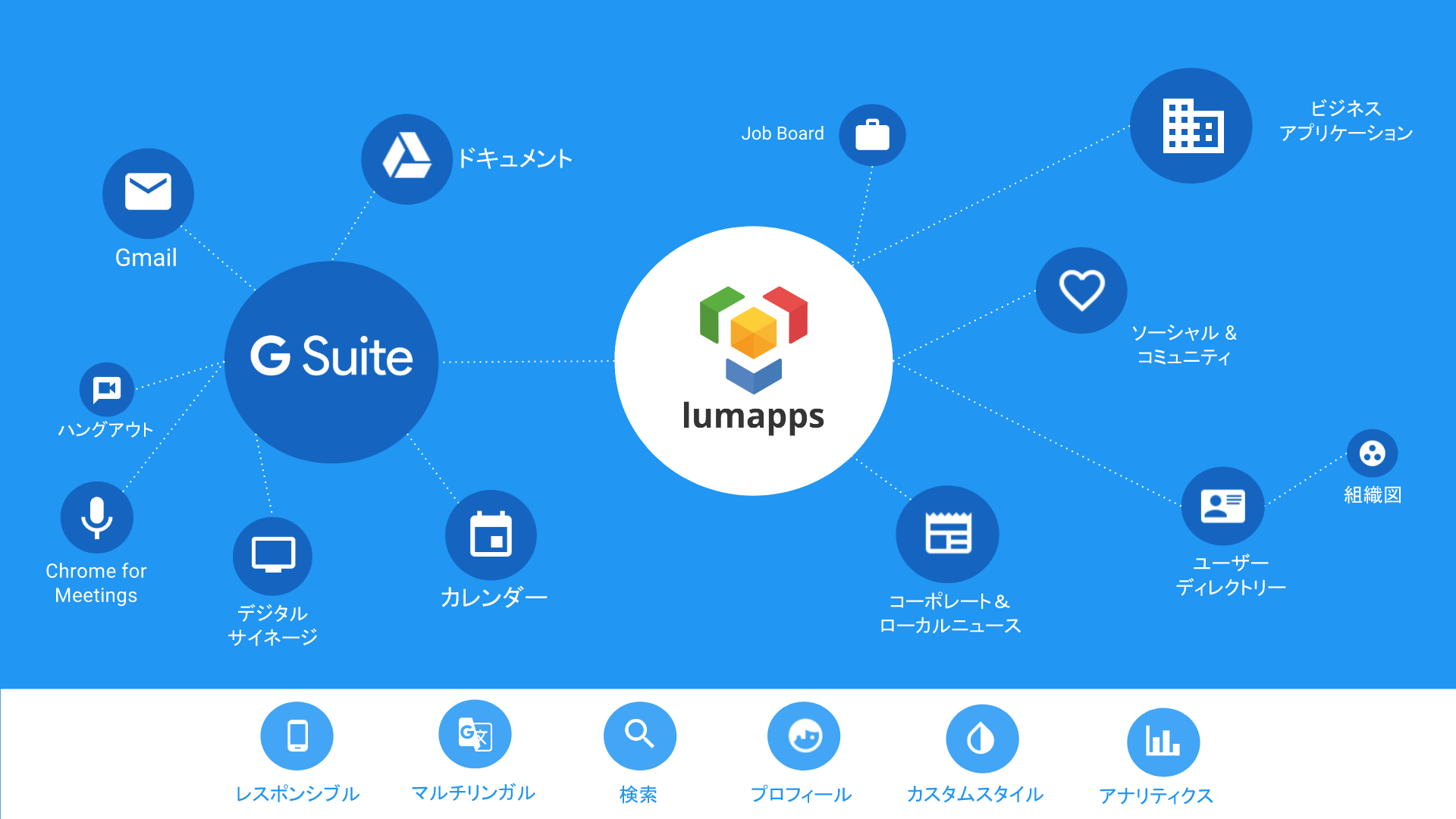This screenshot has width=1456, height=819.
Task: Click the 検索 text label
Action: [639, 795]
